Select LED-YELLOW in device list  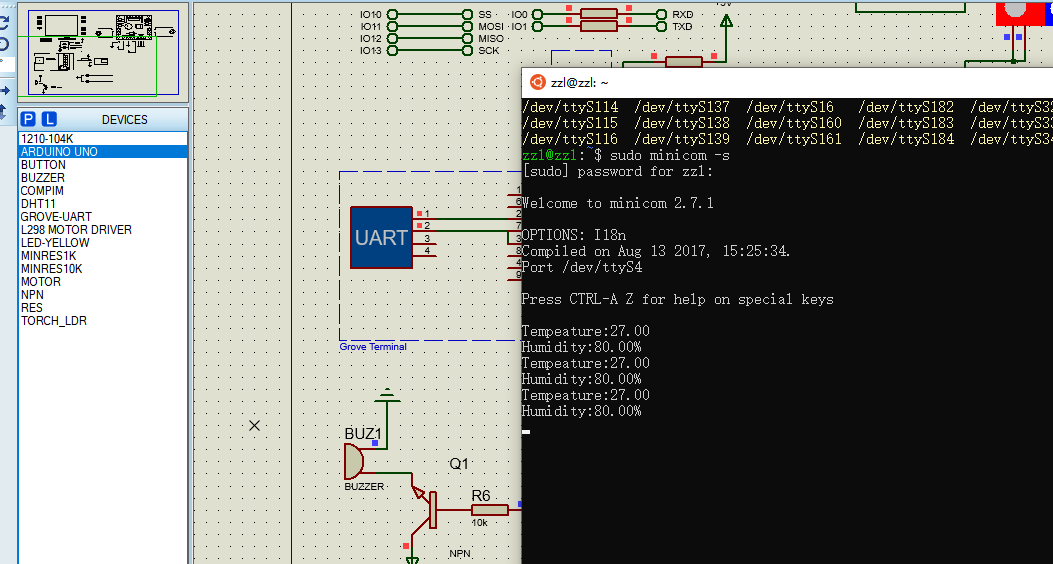(x=103, y=243)
